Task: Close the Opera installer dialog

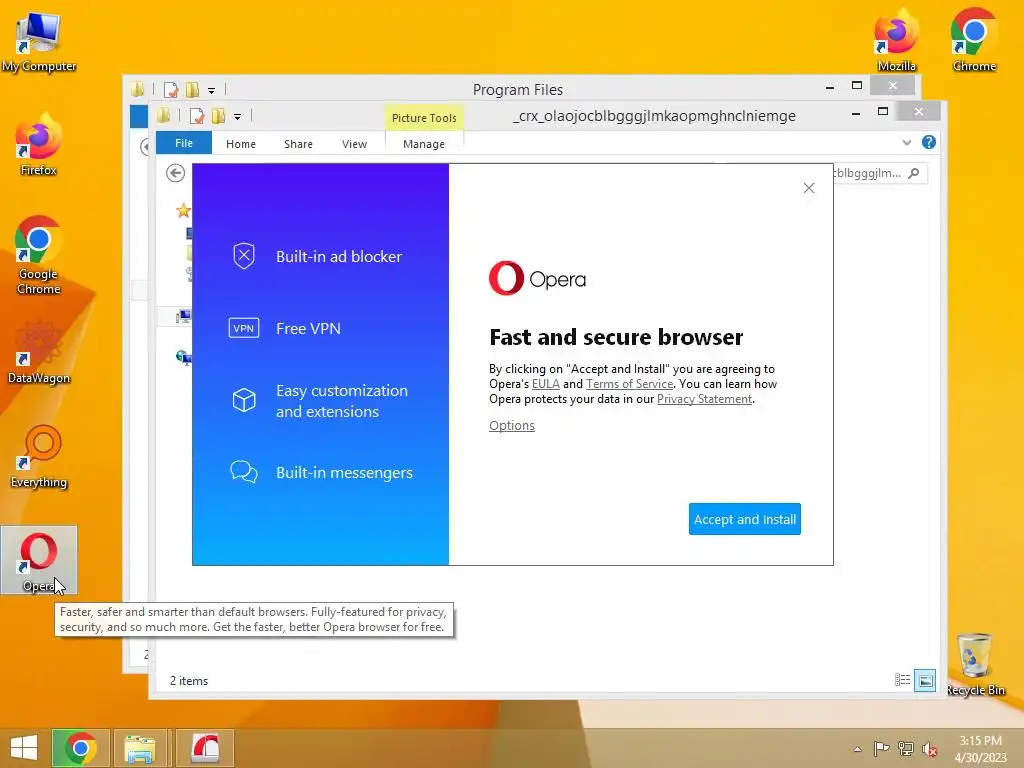Action: 808,188
